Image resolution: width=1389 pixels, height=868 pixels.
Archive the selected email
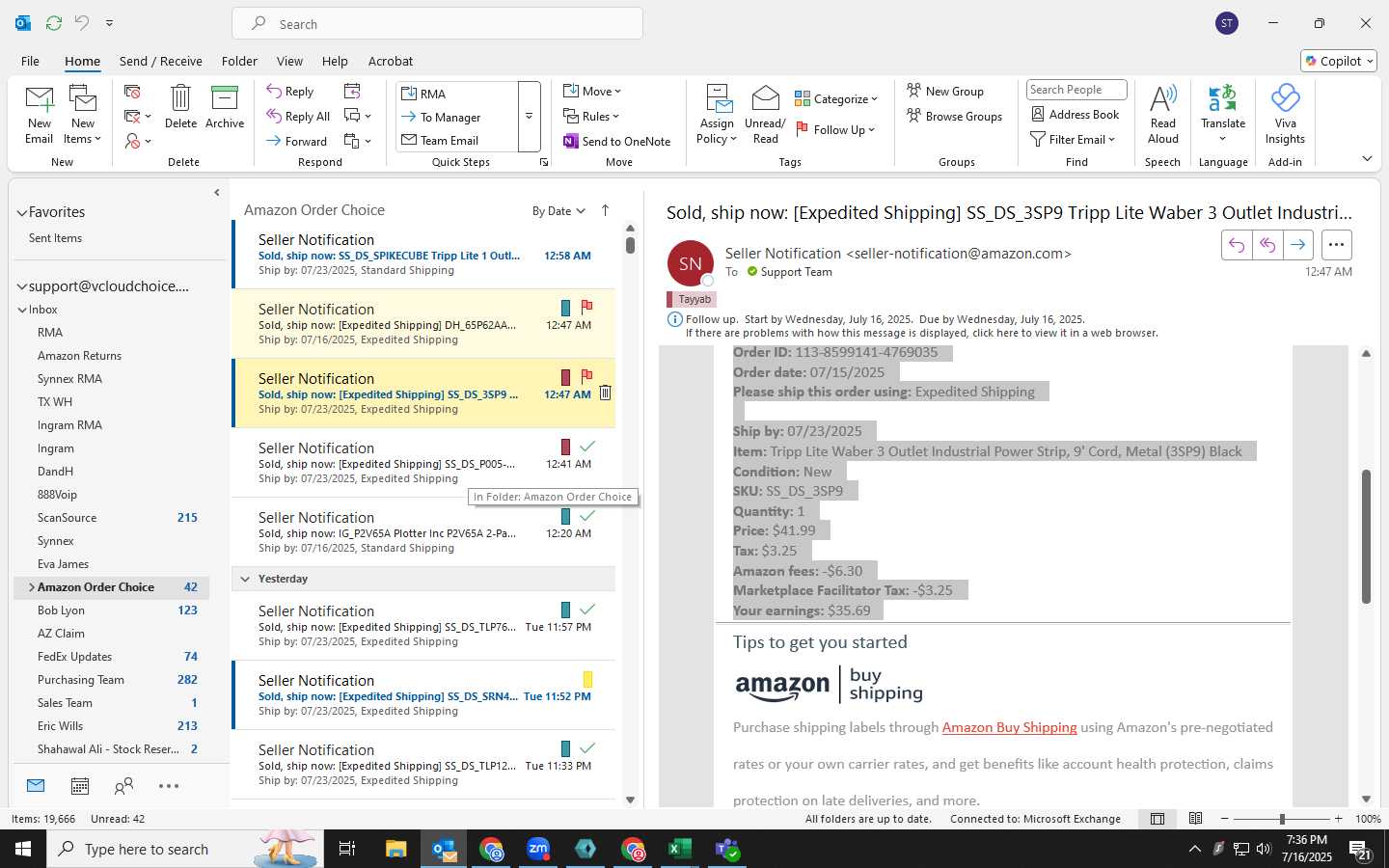[225, 106]
